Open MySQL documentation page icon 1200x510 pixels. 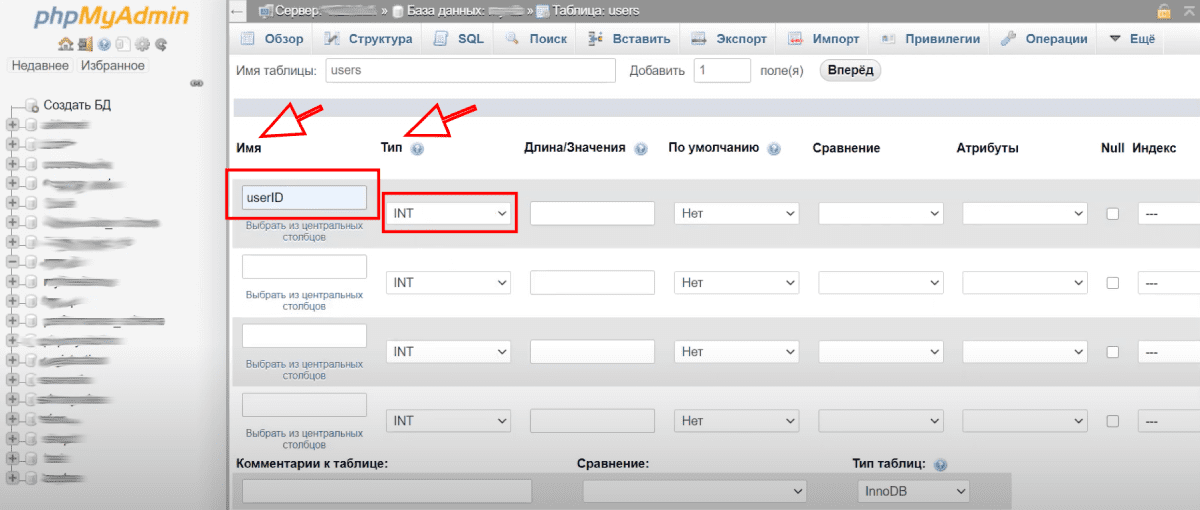click(122, 44)
